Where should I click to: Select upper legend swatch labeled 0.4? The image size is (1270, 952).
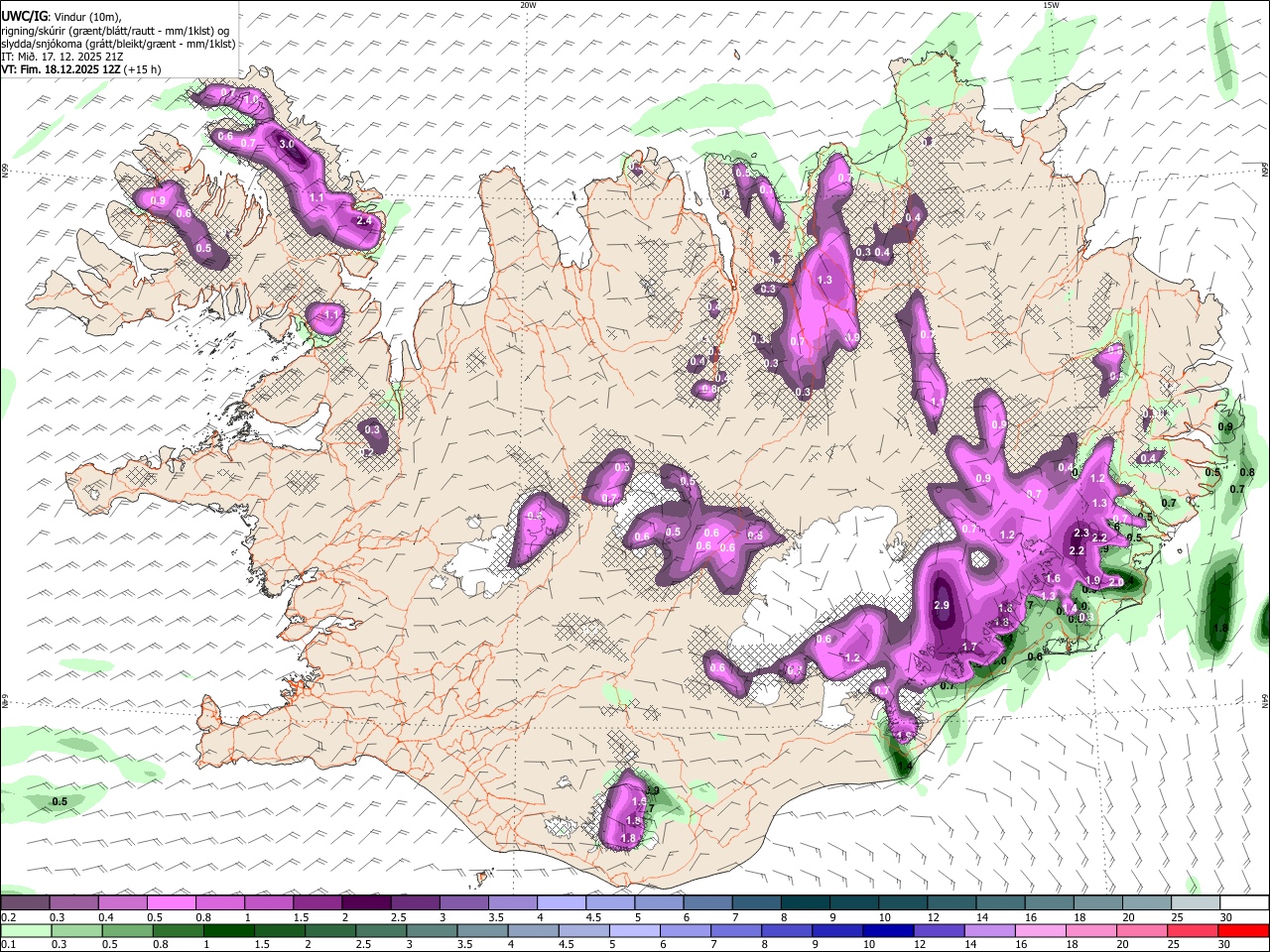[x=122, y=902]
